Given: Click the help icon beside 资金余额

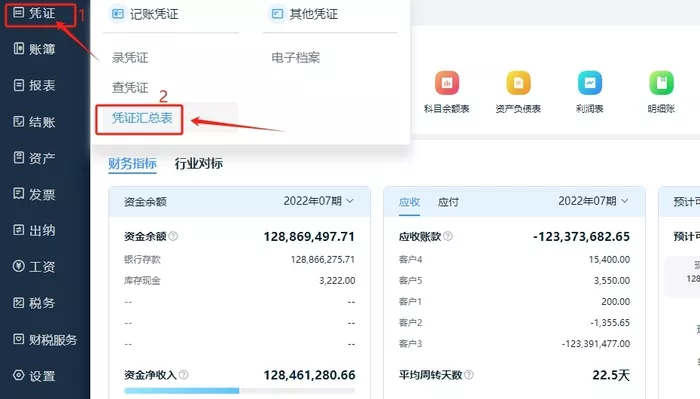Looking at the screenshot, I should pyautogui.click(x=173, y=236).
